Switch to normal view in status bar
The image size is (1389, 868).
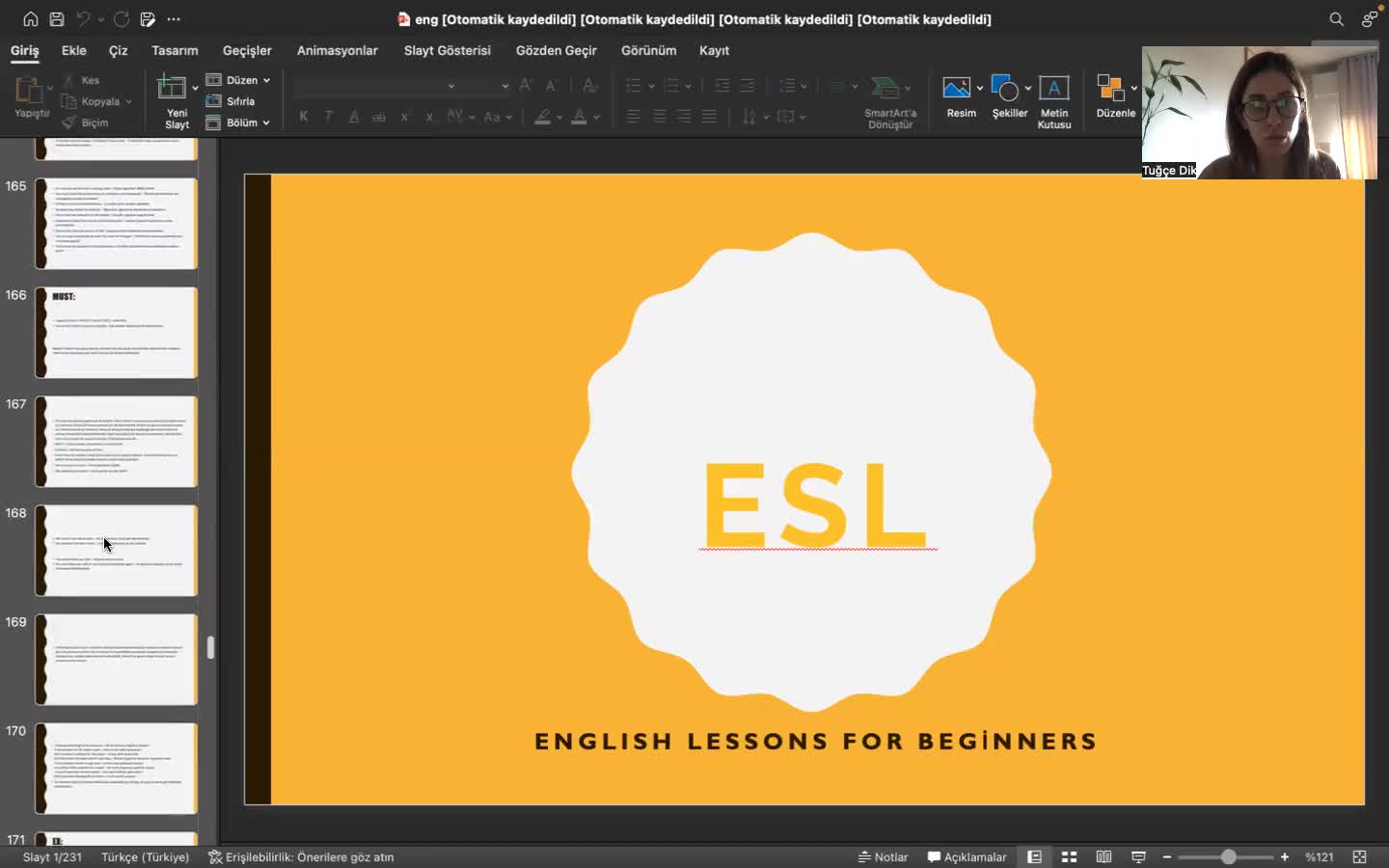(1034, 856)
